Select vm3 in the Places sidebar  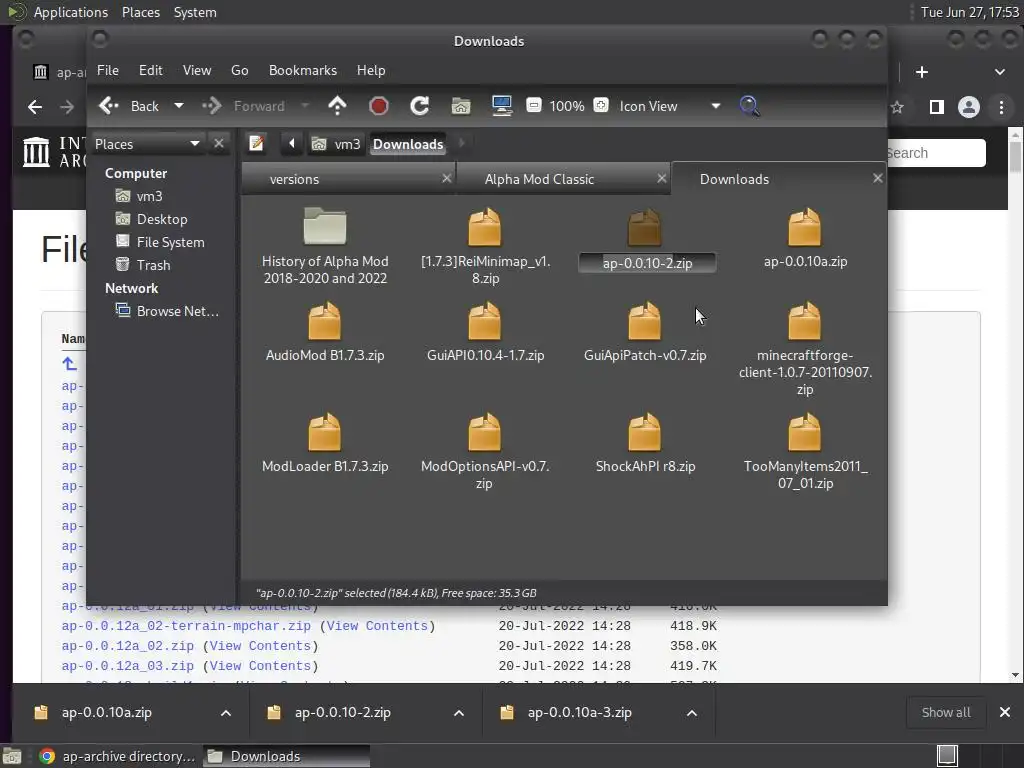(149, 196)
